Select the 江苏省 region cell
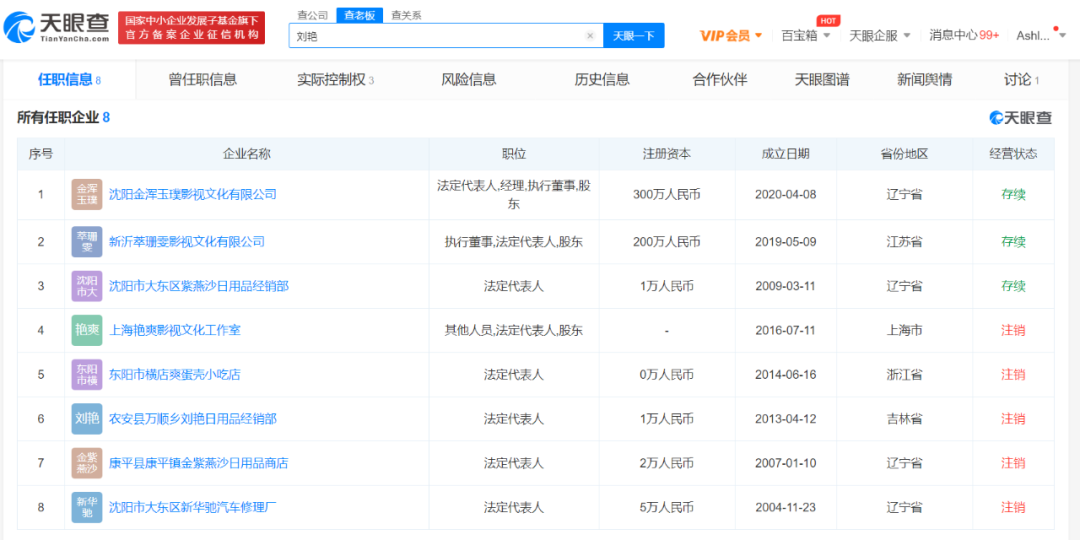 [905, 242]
